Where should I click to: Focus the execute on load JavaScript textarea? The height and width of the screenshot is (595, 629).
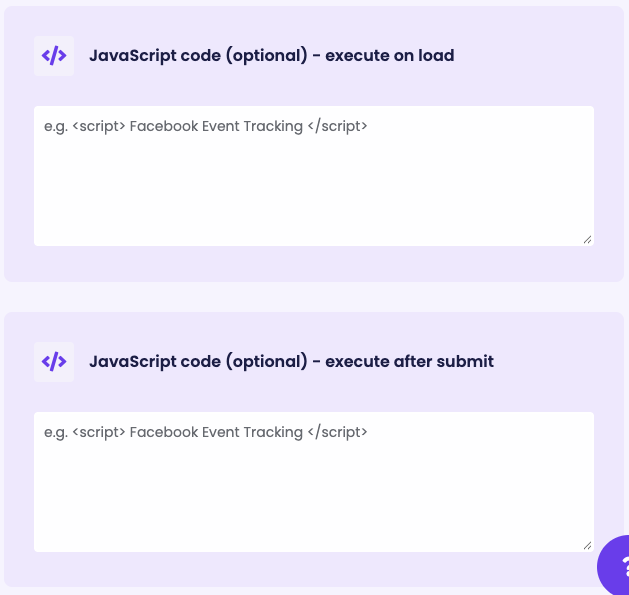coord(314,176)
